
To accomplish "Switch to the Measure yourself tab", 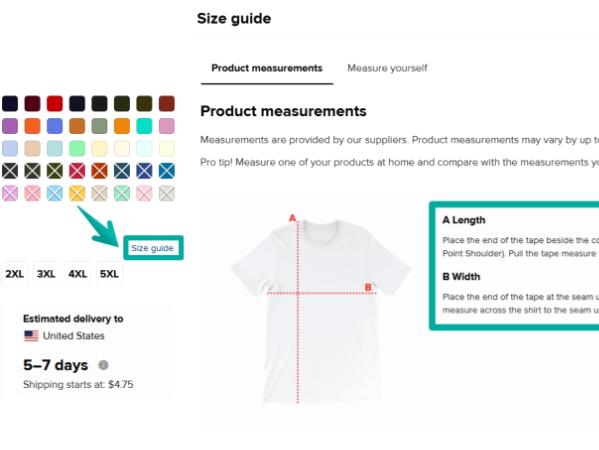I will (x=387, y=68).
